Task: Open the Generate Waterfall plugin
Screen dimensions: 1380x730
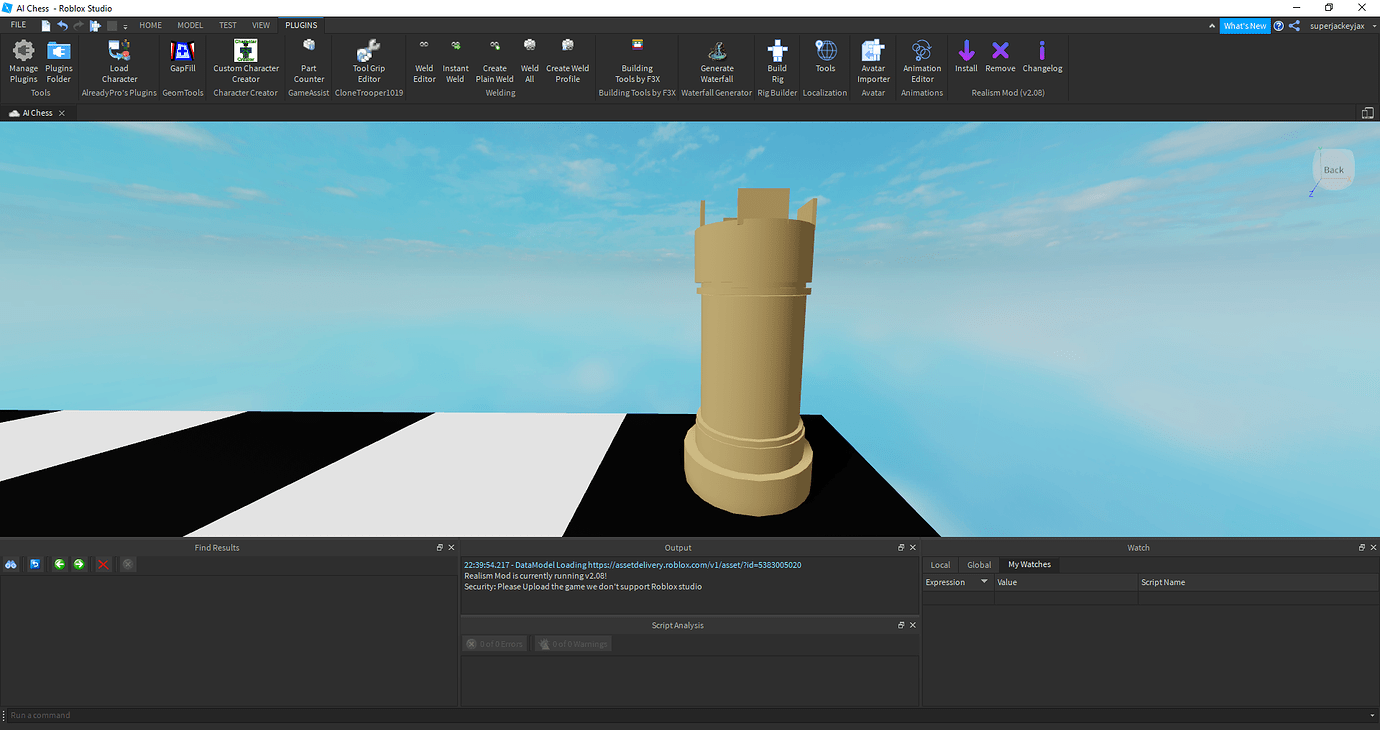Action: coord(716,62)
